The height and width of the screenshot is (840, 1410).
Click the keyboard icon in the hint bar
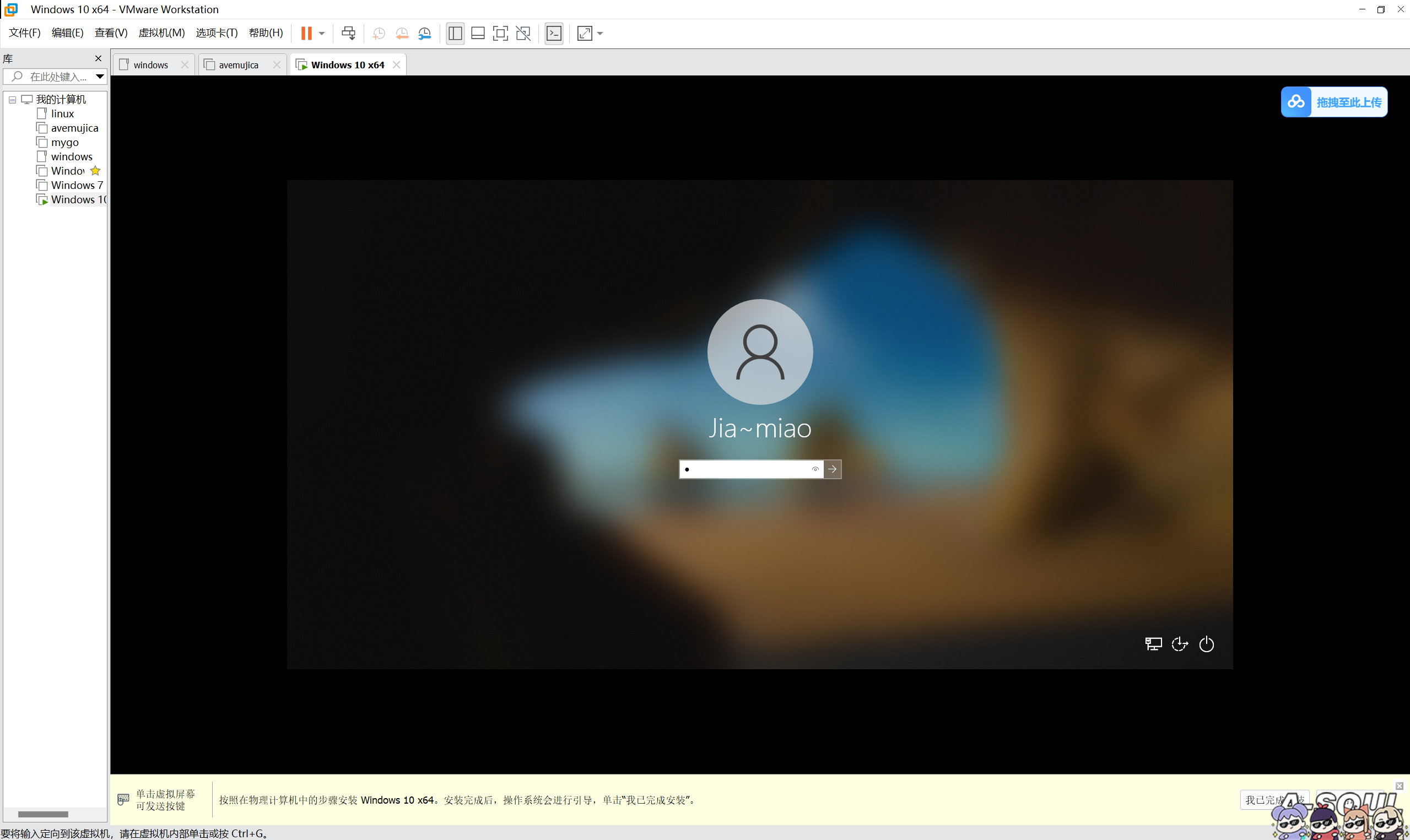click(x=123, y=799)
